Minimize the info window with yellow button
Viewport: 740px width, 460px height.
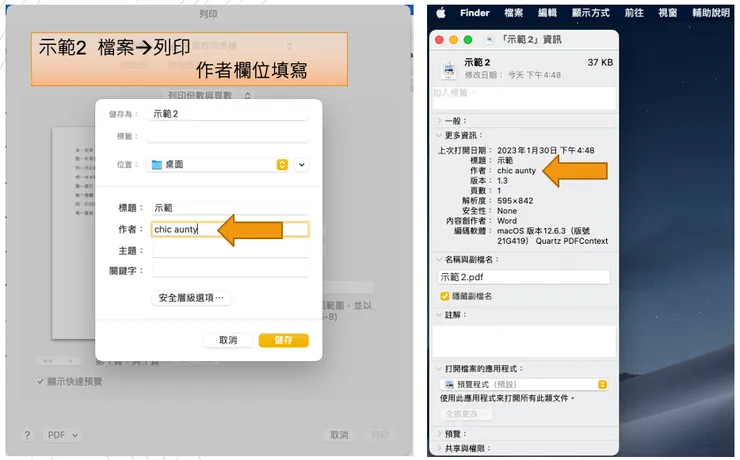pyautogui.click(x=454, y=40)
